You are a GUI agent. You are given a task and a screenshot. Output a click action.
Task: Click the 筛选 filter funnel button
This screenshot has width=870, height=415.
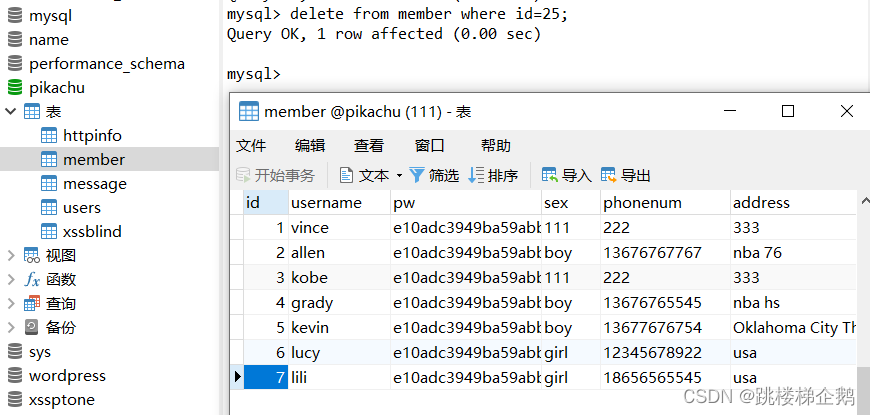pos(434,176)
